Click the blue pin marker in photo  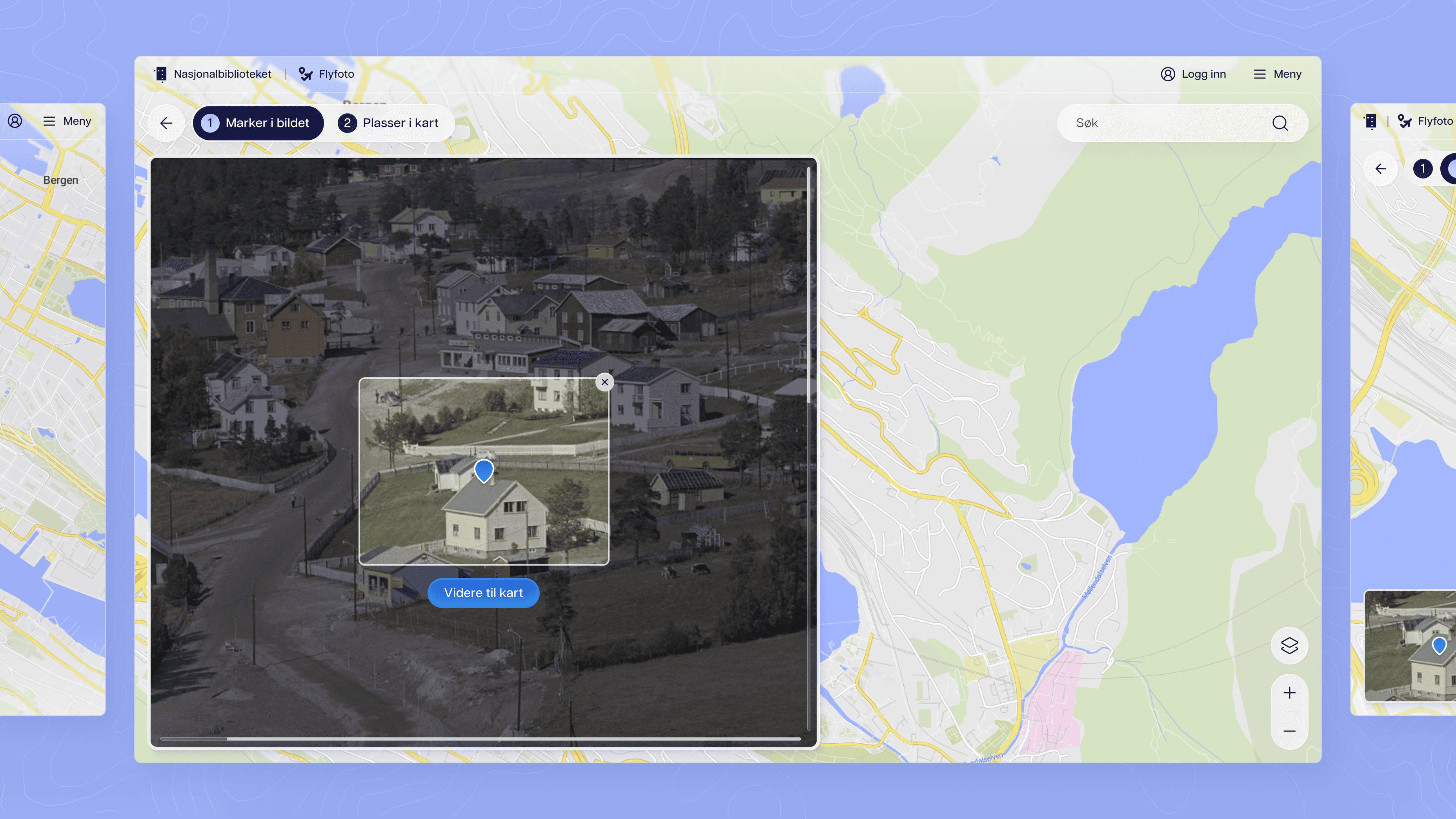pyautogui.click(x=484, y=470)
